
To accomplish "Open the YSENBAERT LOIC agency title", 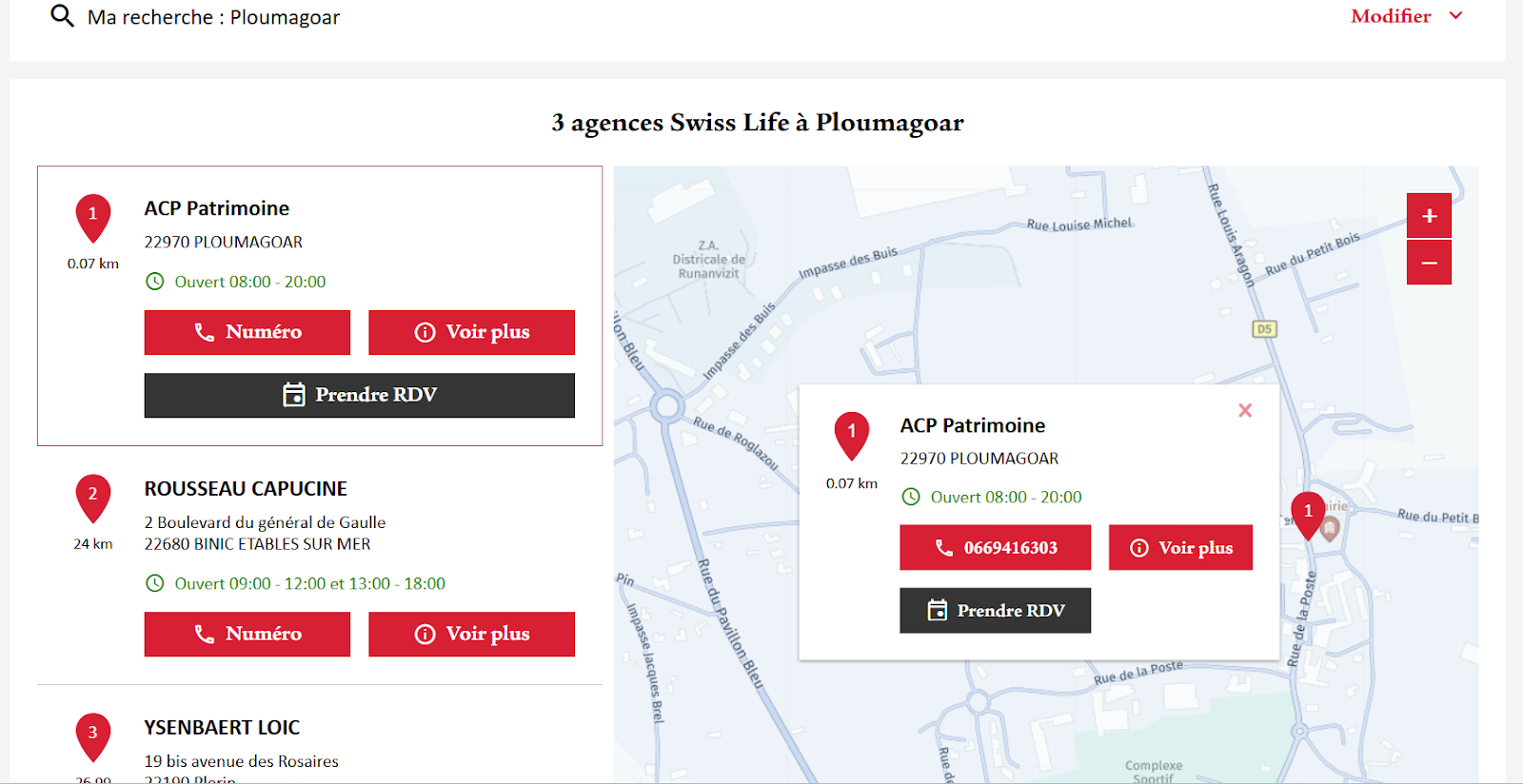I will [x=222, y=728].
